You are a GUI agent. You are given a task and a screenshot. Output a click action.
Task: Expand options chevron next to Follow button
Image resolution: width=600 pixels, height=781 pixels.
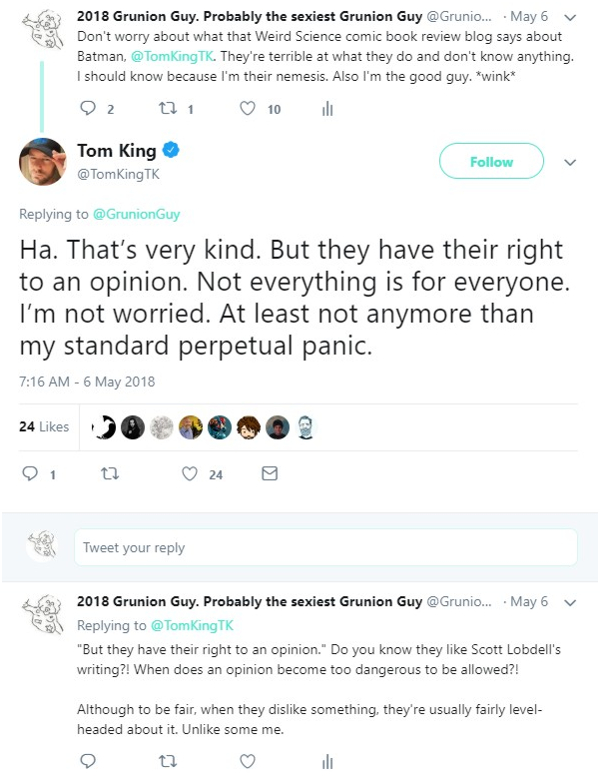[570, 162]
